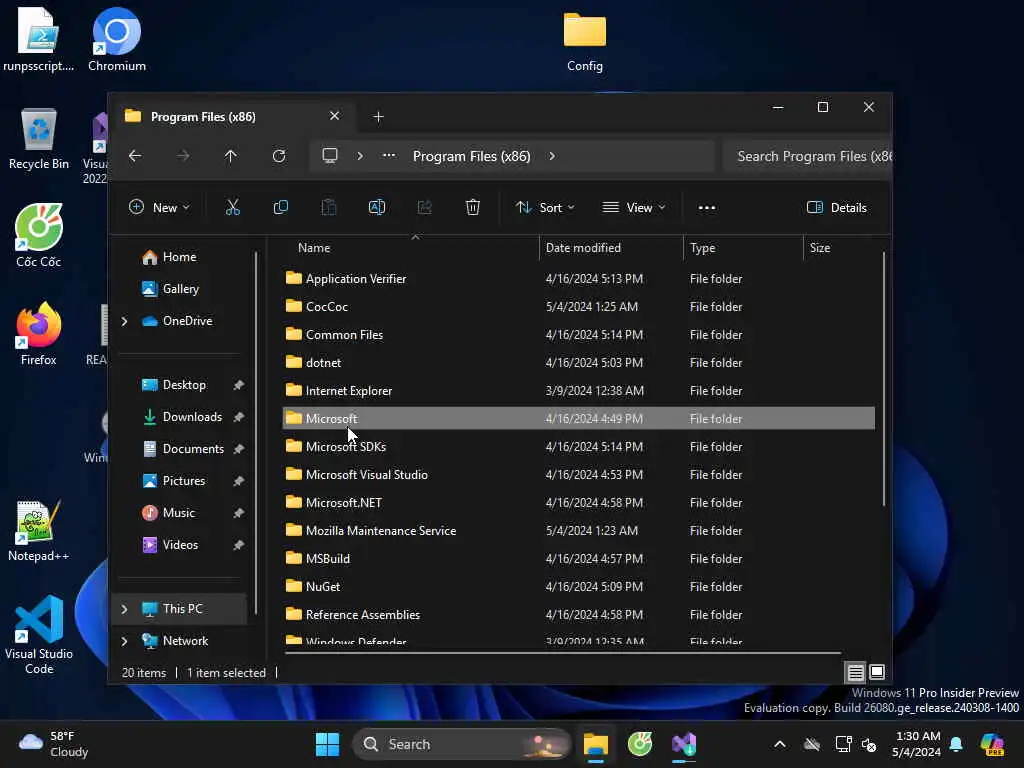Viewport: 1024px width, 768px height.
Task: Open Downloads quick access folder
Action: tap(193, 417)
